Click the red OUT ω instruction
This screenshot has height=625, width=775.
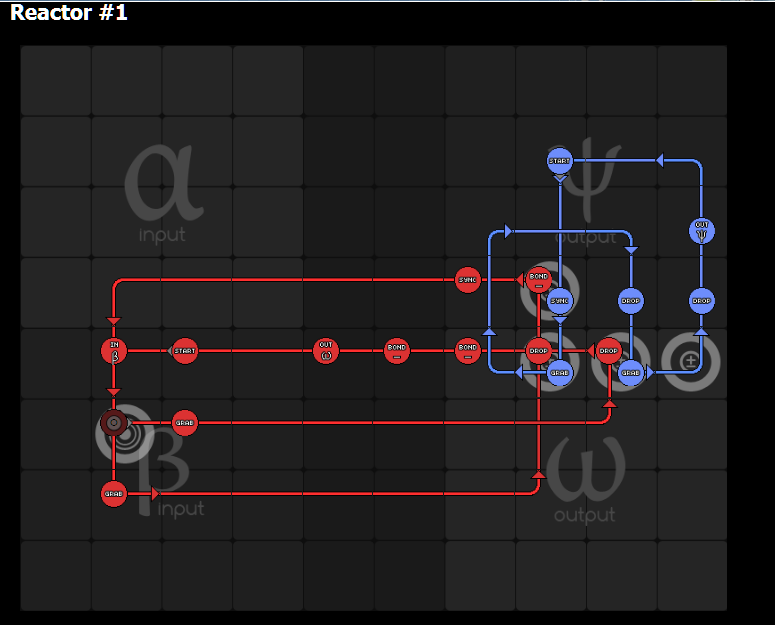pyautogui.click(x=326, y=351)
